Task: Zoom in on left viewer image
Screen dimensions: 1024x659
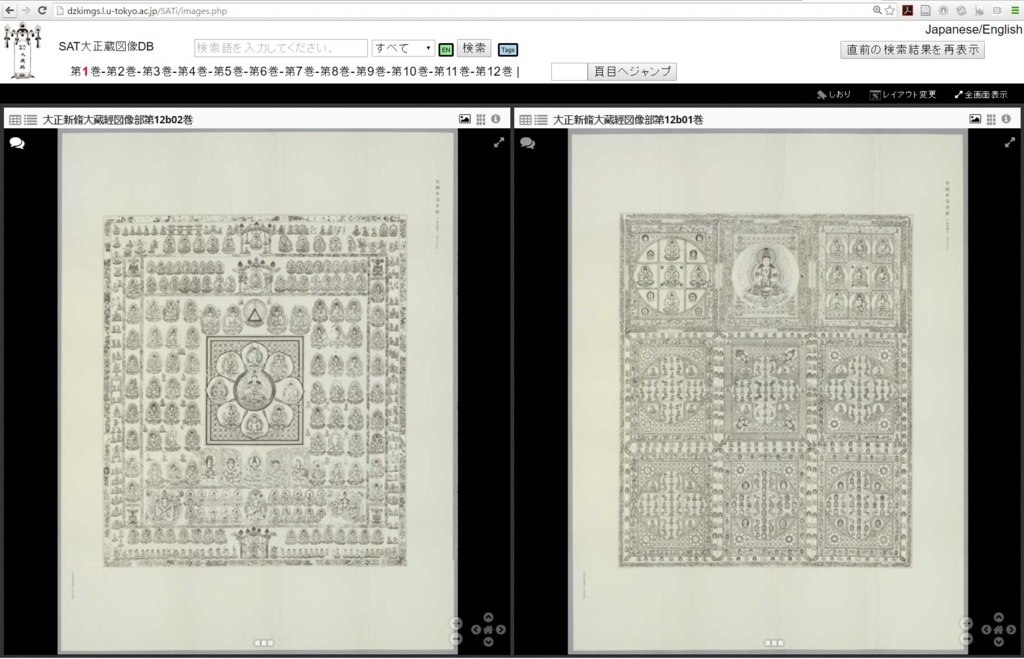Action: tap(456, 624)
